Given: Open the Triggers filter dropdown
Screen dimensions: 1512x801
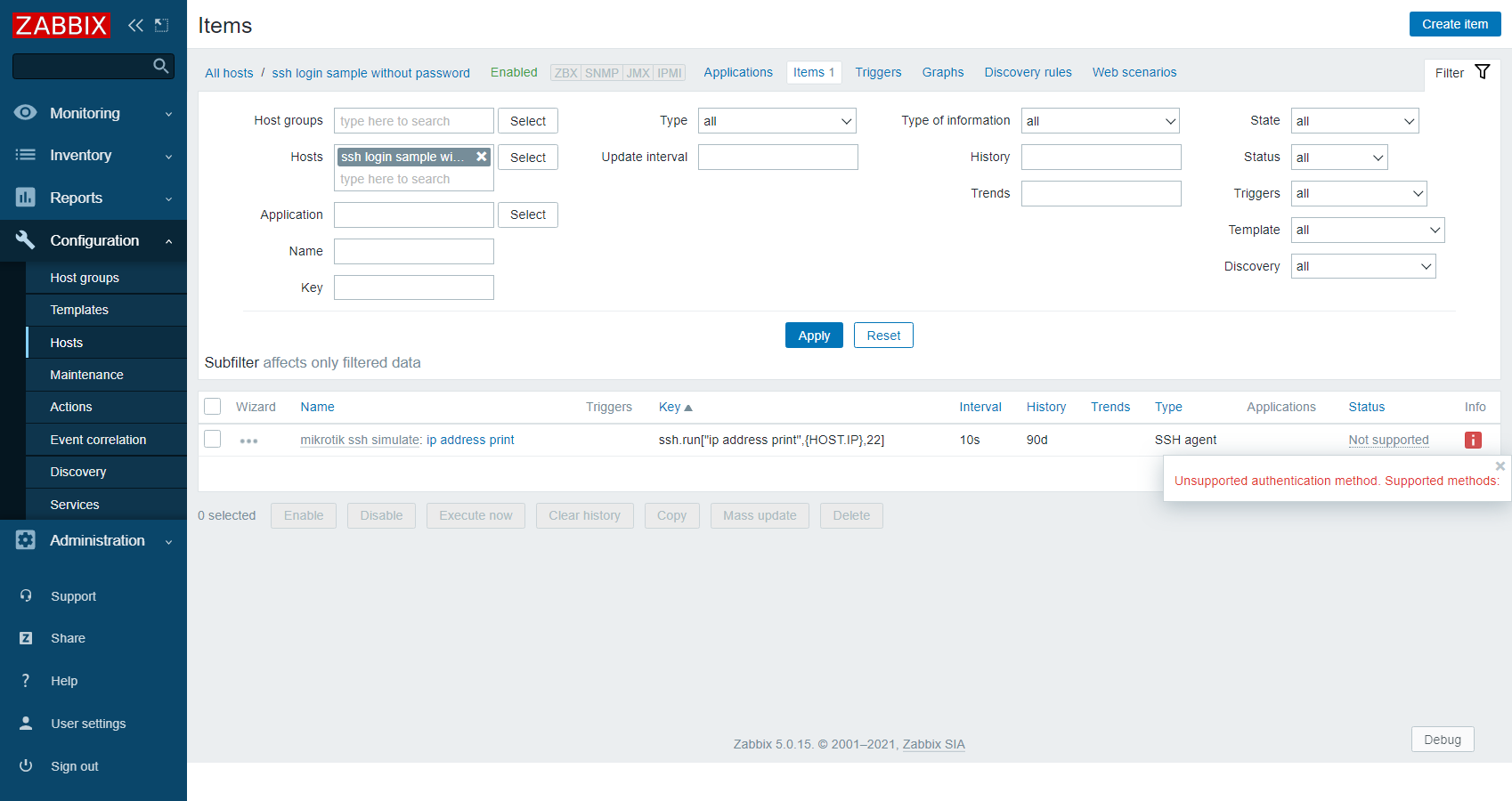Looking at the screenshot, I should pos(1359,193).
